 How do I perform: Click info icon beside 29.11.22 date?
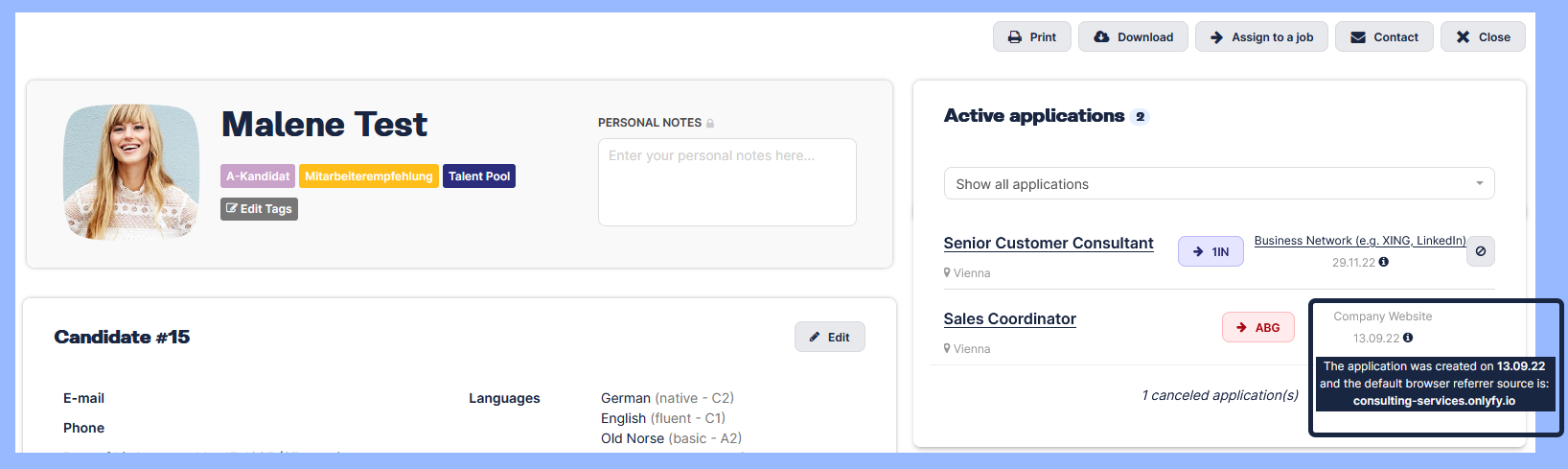click(1383, 262)
